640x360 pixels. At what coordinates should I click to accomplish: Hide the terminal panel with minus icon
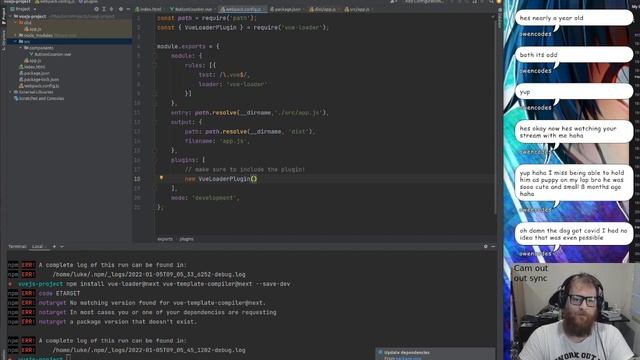point(493,247)
